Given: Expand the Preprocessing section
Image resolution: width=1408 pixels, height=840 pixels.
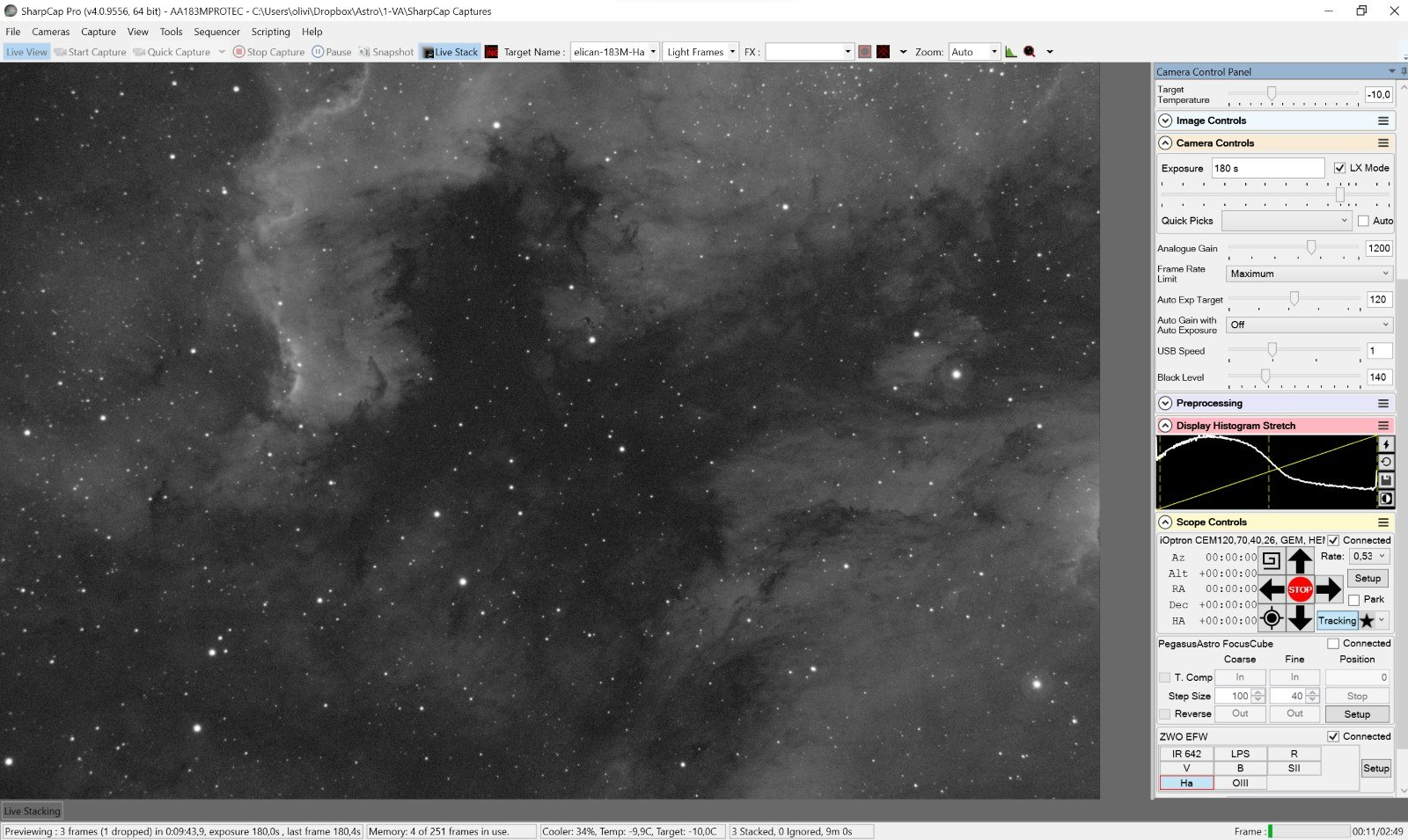Looking at the screenshot, I should (x=1165, y=403).
